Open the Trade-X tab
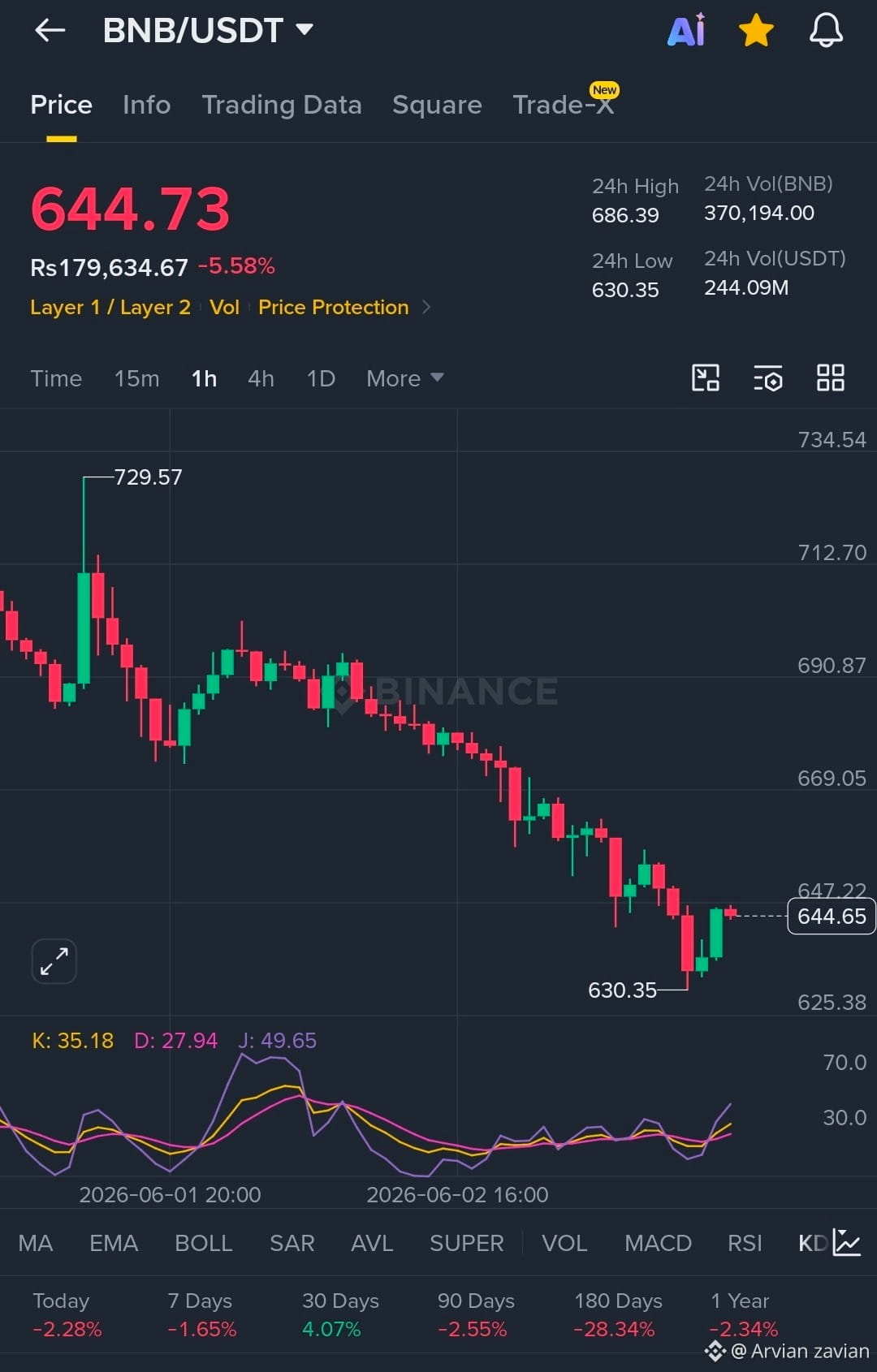The height and width of the screenshot is (1372, 877). (x=564, y=105)
